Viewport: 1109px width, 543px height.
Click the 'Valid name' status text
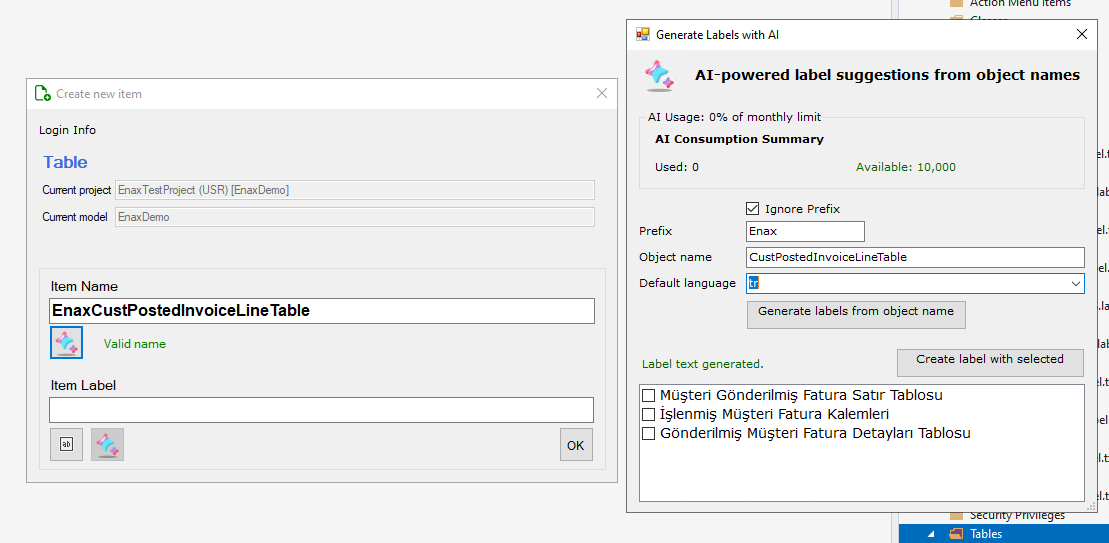tap(134, 344)
